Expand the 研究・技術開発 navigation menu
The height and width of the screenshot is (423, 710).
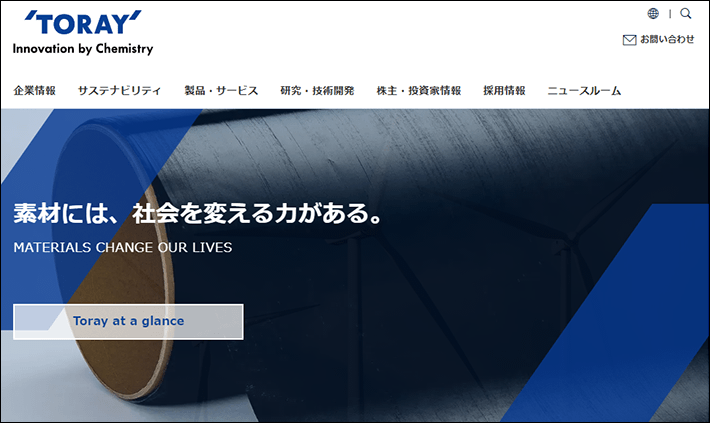pos(317,90)
